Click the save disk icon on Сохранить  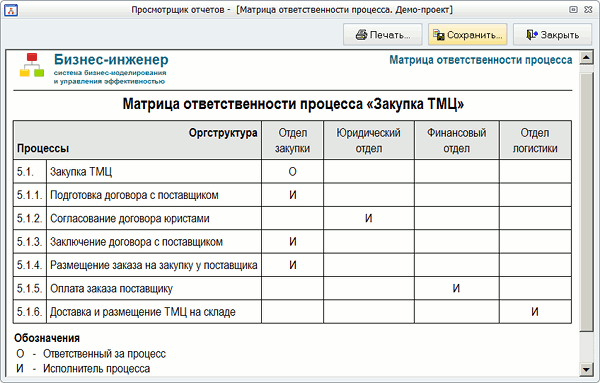click(x=439, y=35)
